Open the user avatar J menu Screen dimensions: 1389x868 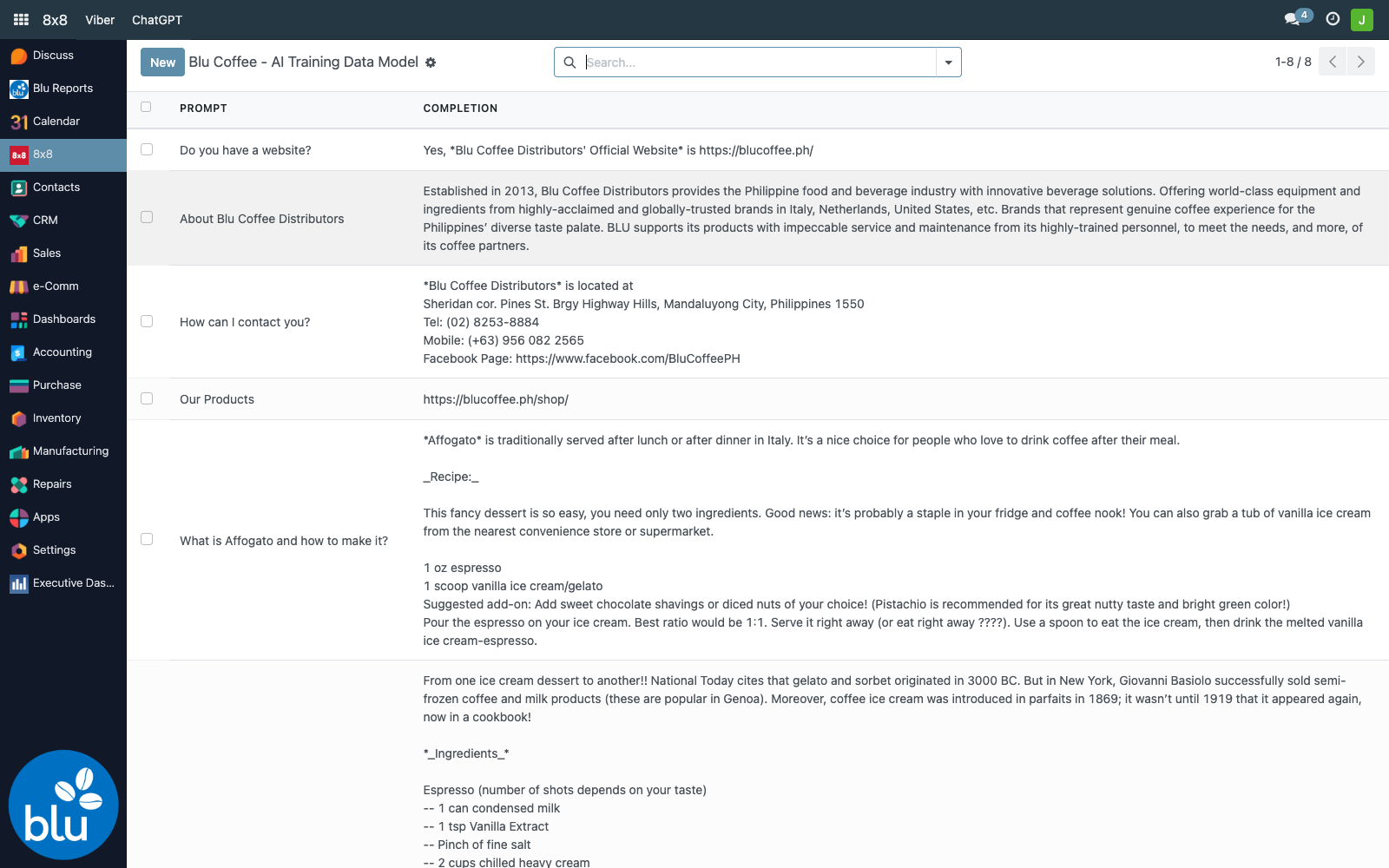[1362, 19]
